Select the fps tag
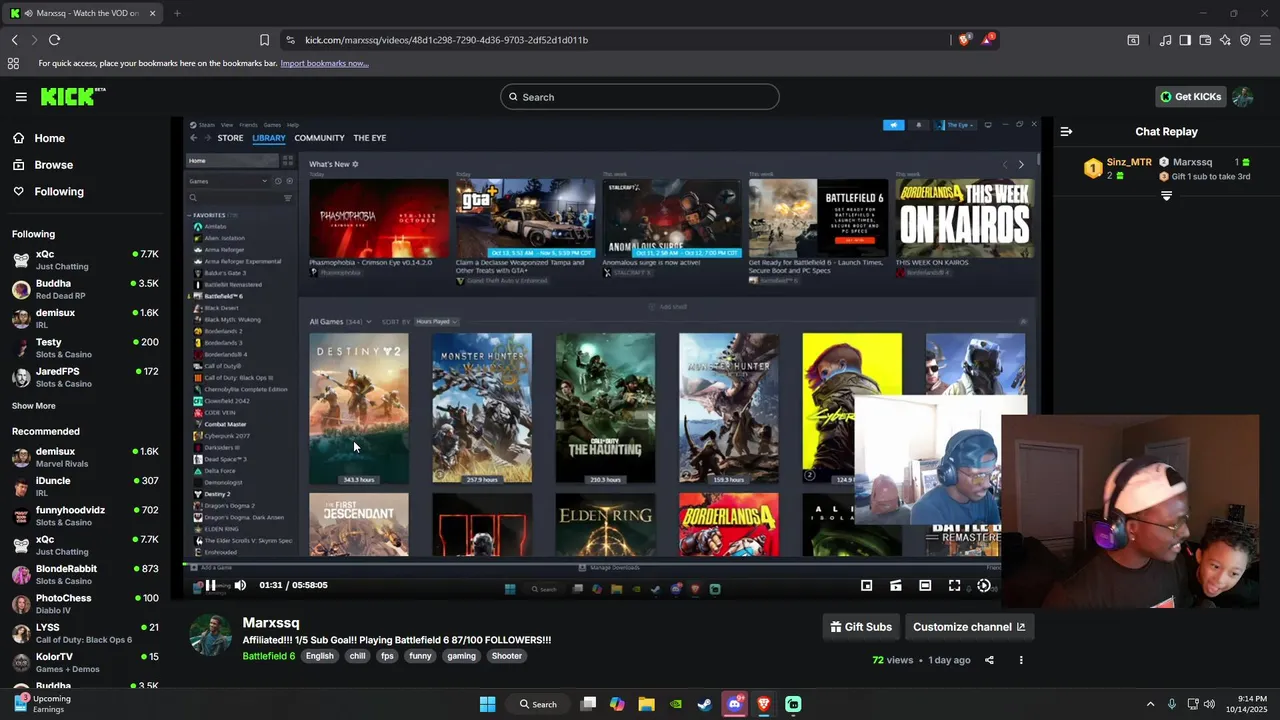Viewport: 1280px width, 720px height. [387, 656]
